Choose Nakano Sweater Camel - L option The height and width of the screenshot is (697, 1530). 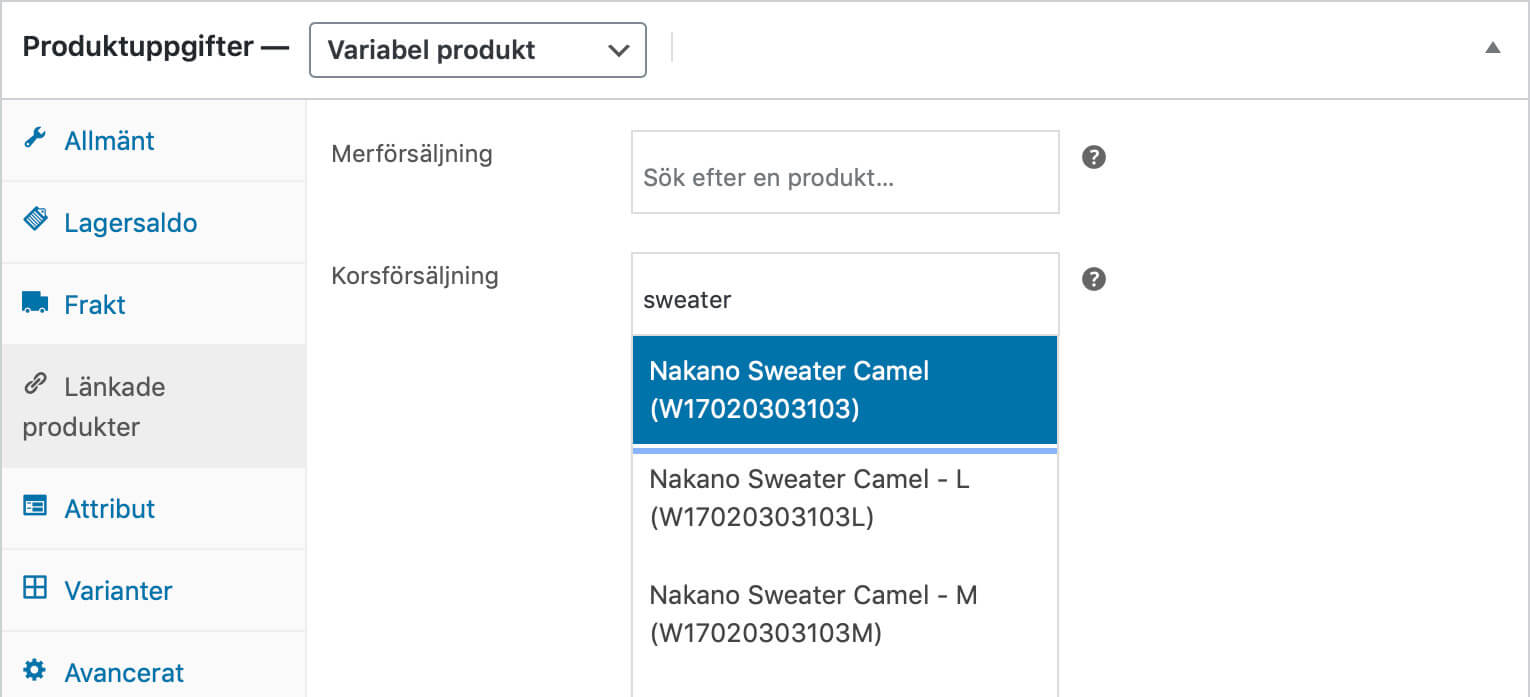(x=844, y=498)
